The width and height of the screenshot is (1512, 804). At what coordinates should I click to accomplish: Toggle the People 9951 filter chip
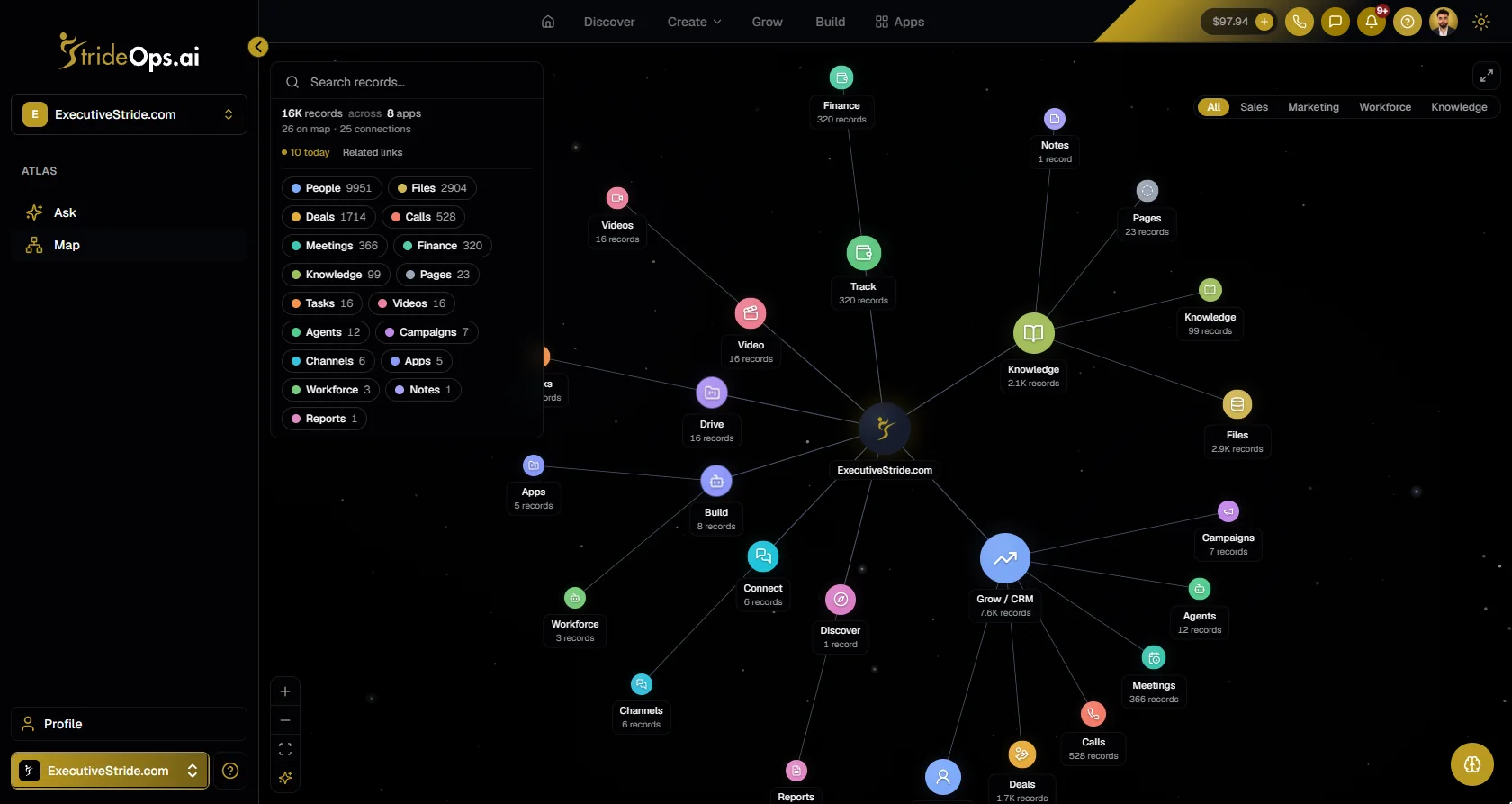(331, 188)
